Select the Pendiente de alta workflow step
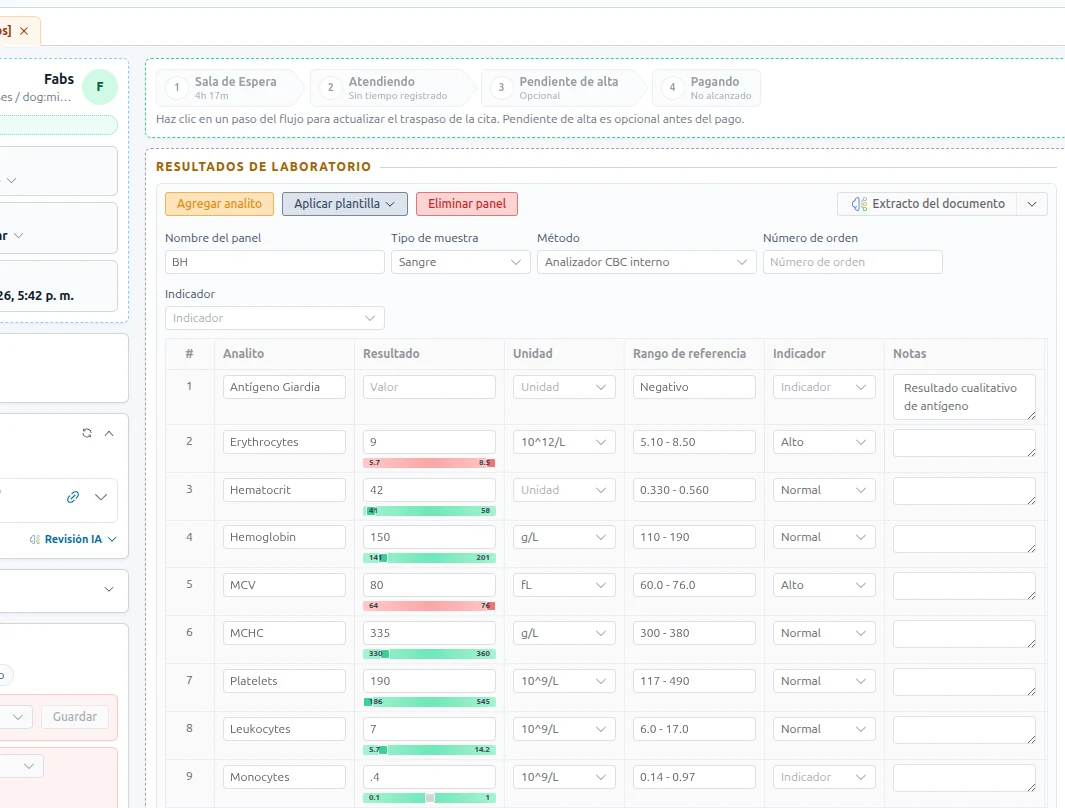This screenshot has height=808, width=1065. pos(564,88)
